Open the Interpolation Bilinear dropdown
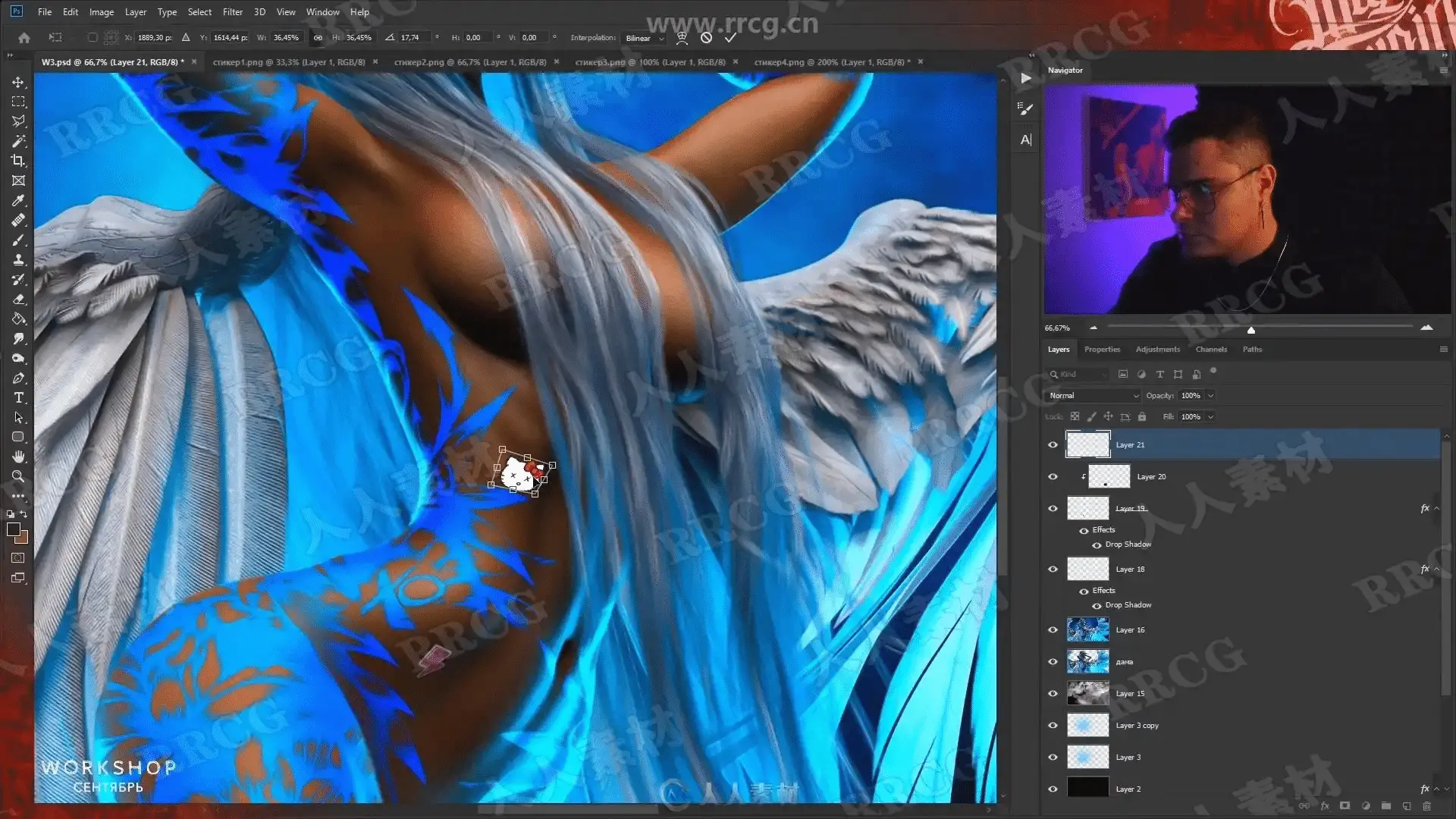The image size is (1456, 819). (x=644, y=38)
